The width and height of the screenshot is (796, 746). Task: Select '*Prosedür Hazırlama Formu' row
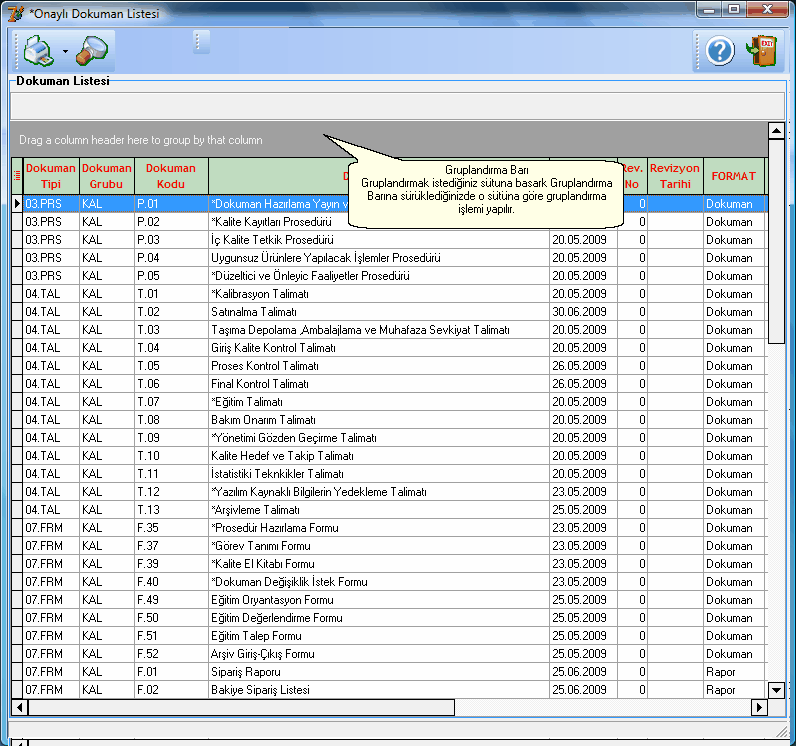coord(389,528)
